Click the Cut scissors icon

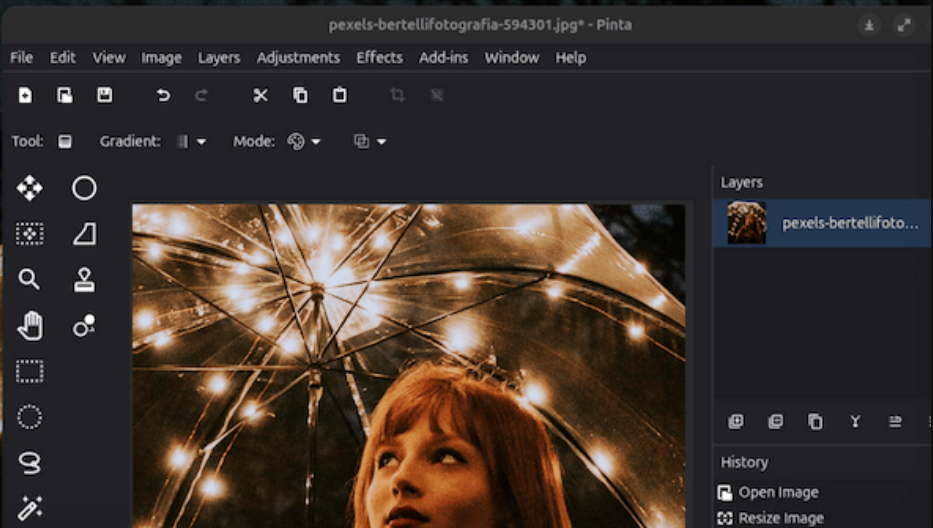[260, 95]
